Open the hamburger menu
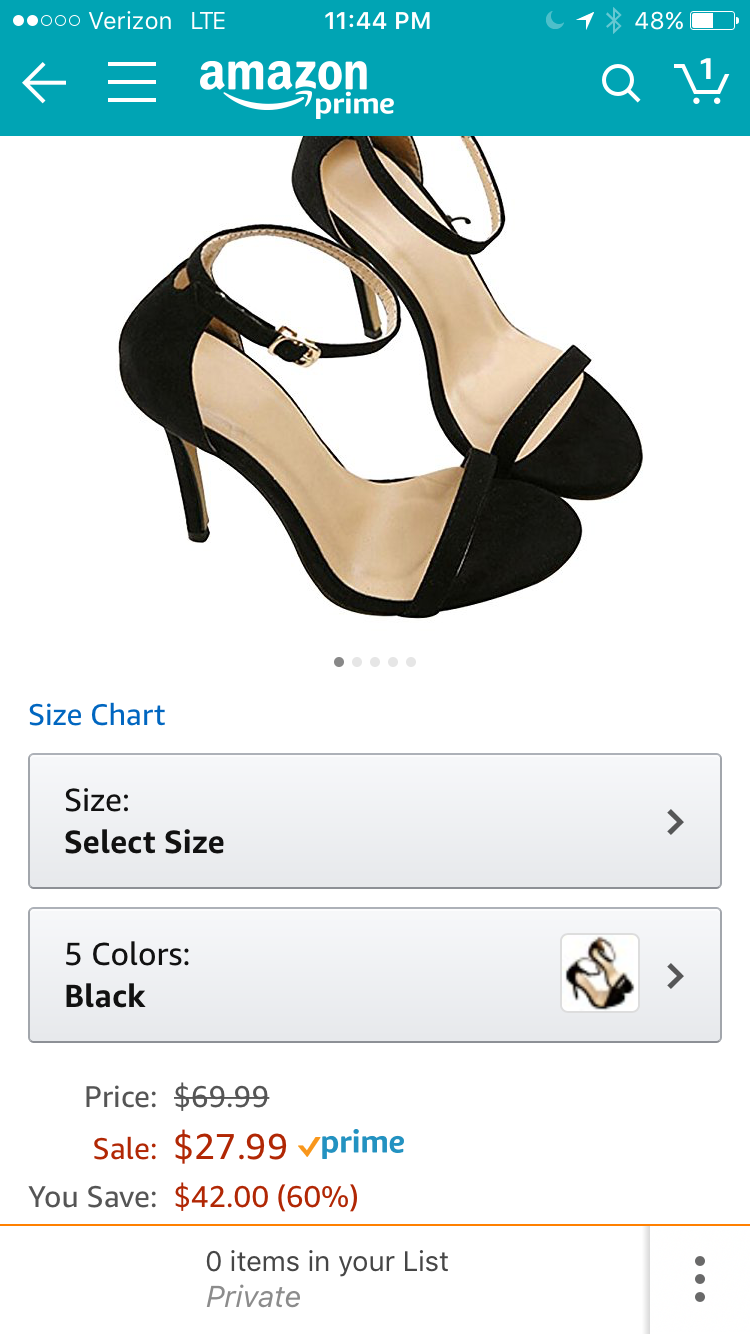The image size is (750, 1334). 132,84
